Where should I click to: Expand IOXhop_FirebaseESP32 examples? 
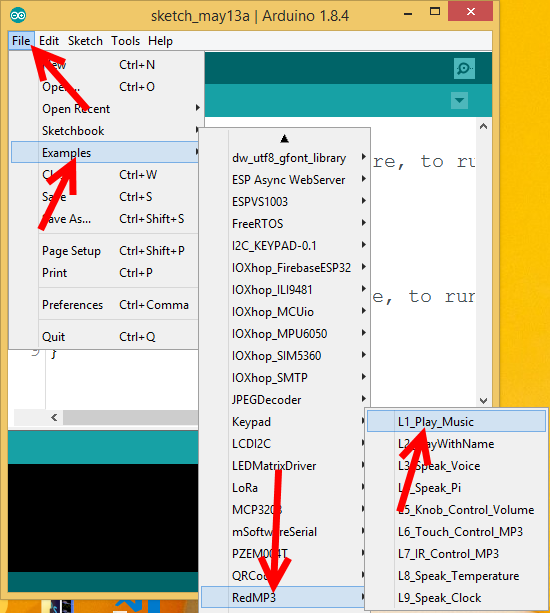coord(285,267)
